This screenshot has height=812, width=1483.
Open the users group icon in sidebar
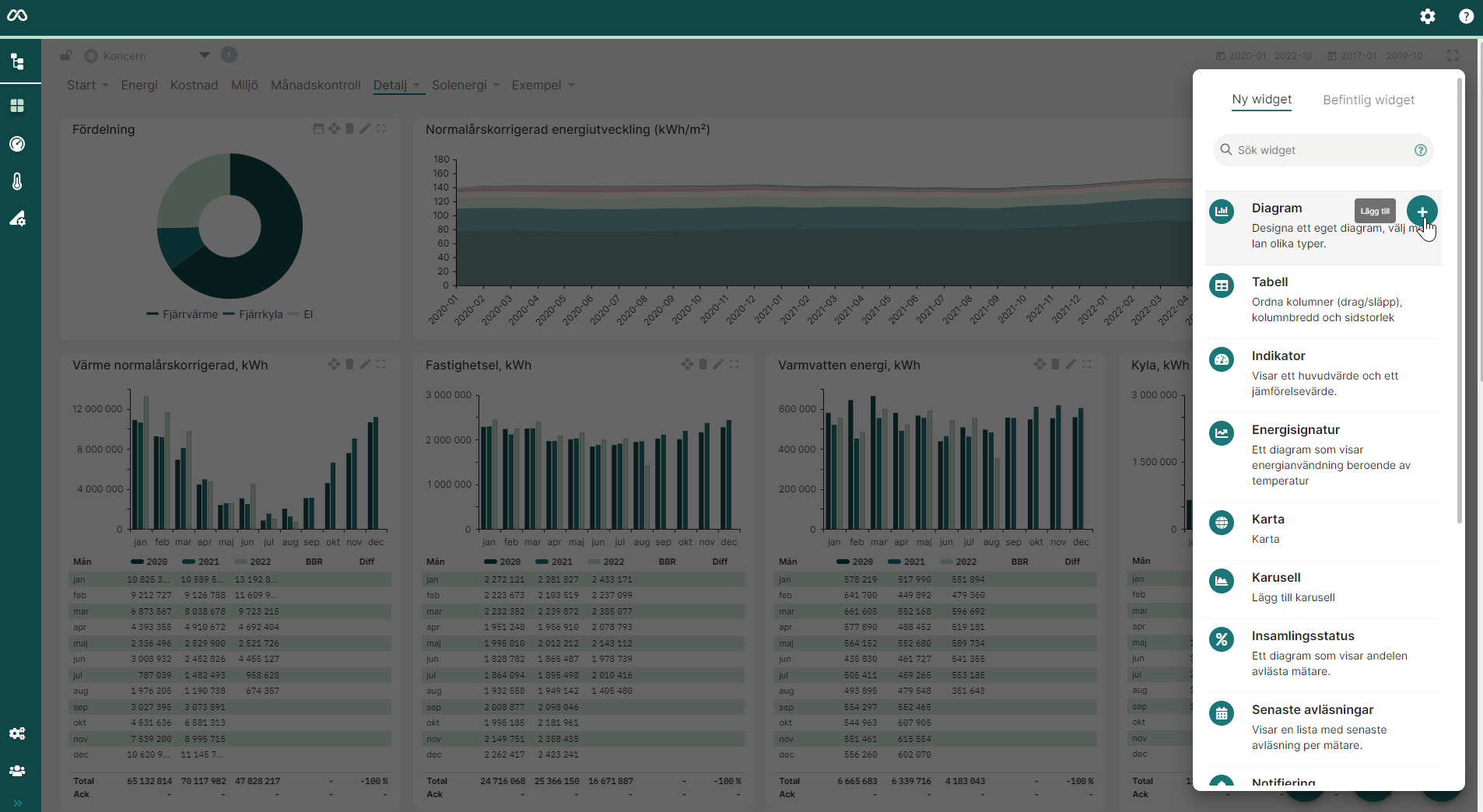coord(17,771)
